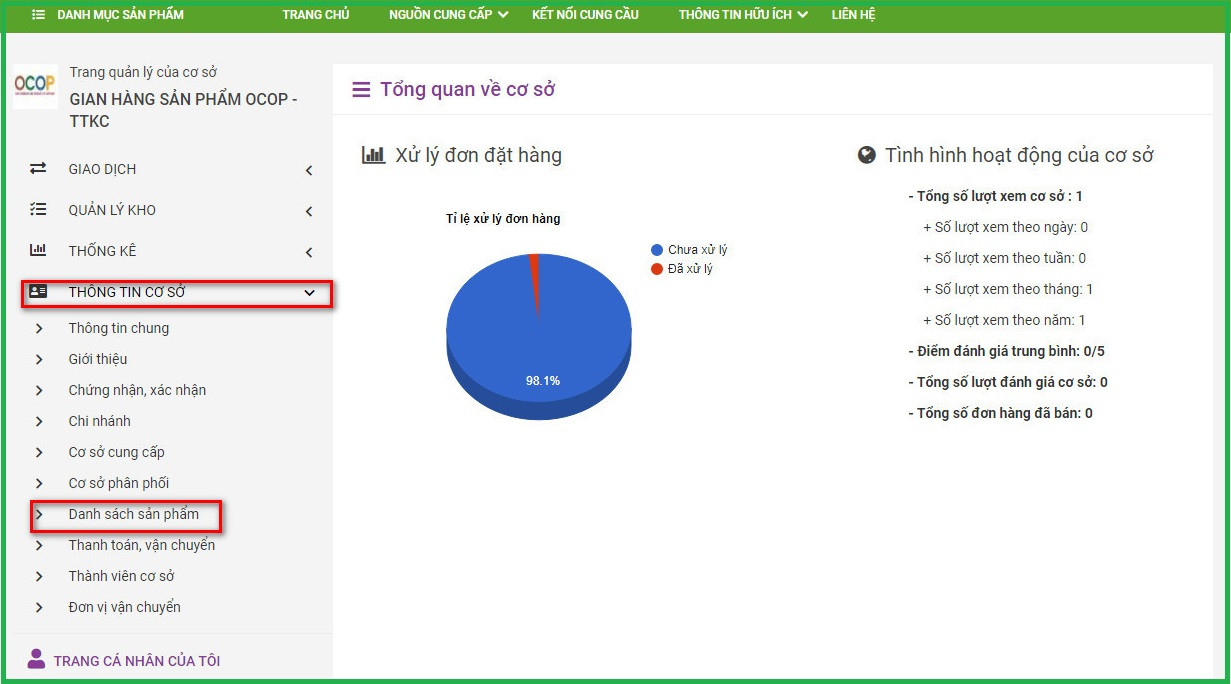Click the user icon beside TRANG CÁ NHÂN CỦA TÔI
1231x684 pixels.
coord(36,659)
